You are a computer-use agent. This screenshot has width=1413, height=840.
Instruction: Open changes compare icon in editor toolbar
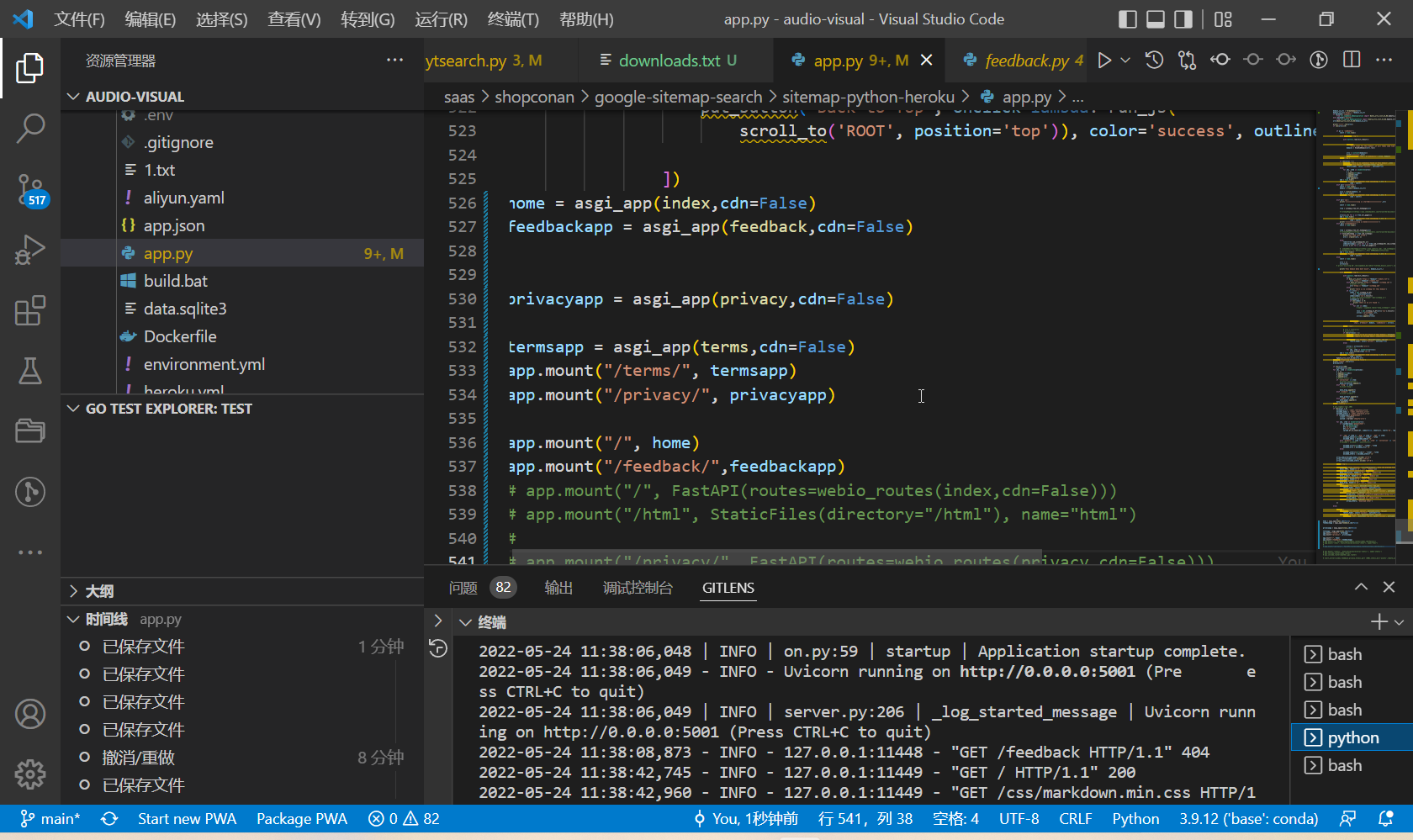click(x=1187, y=60)
